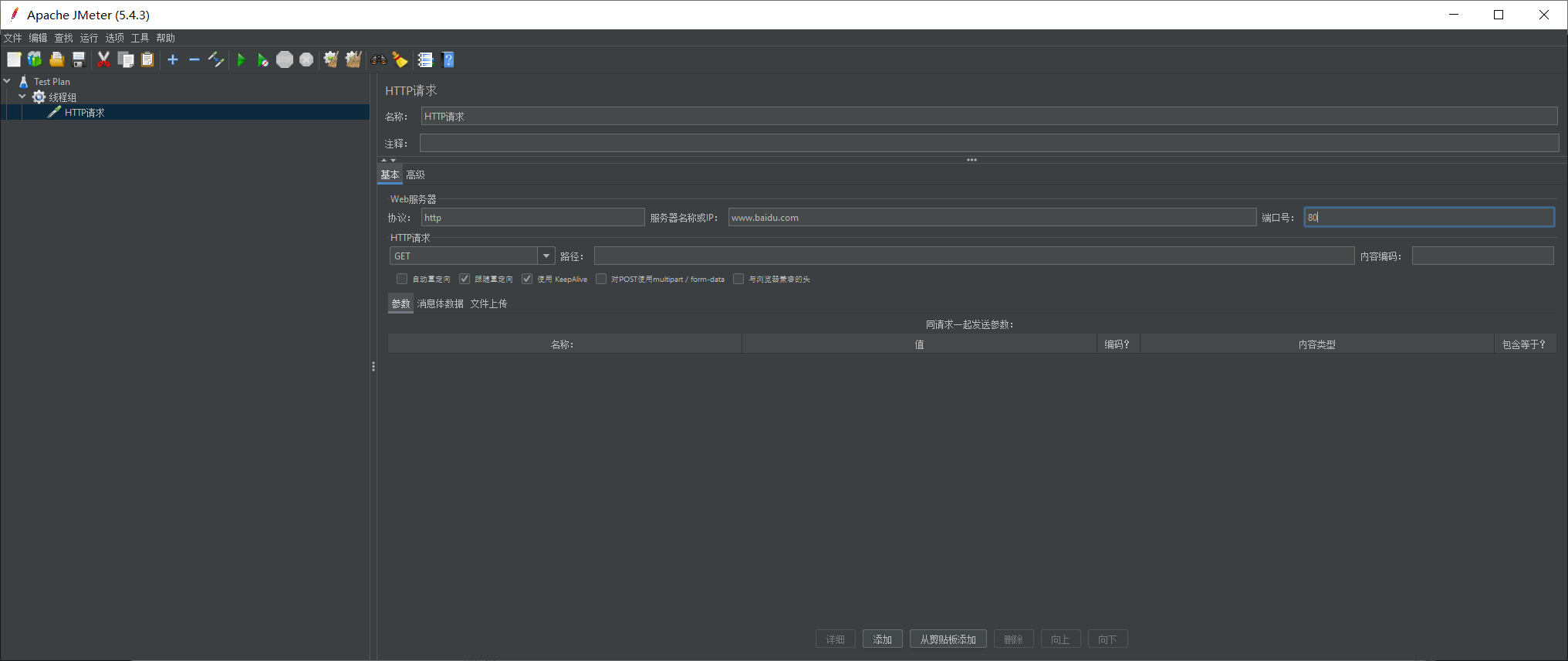The height and width of the screenshot is (661, 1568).
Task: Click the binoculars Search icon
Action: click(378, 59)
